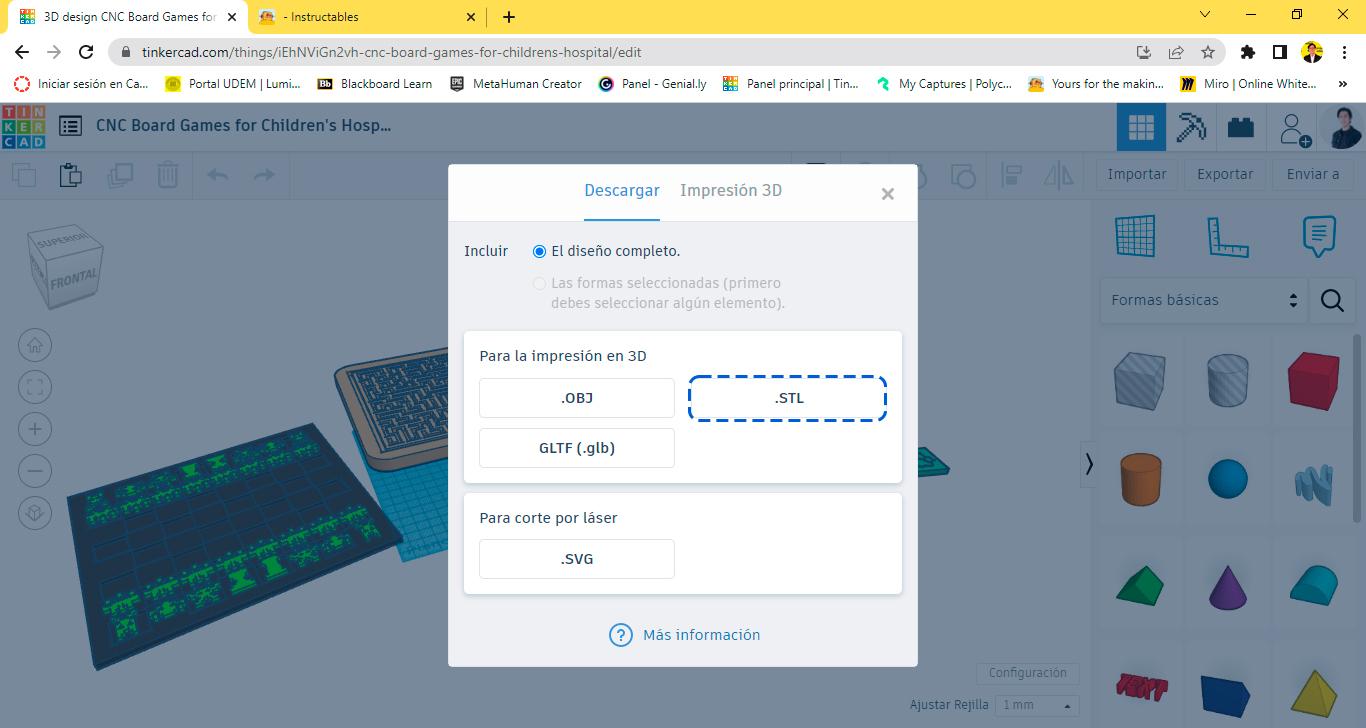The image size is (1366, 728).
Task: Select the '3D design CNC Board Games' browser tab
Action: click(128, 17)
